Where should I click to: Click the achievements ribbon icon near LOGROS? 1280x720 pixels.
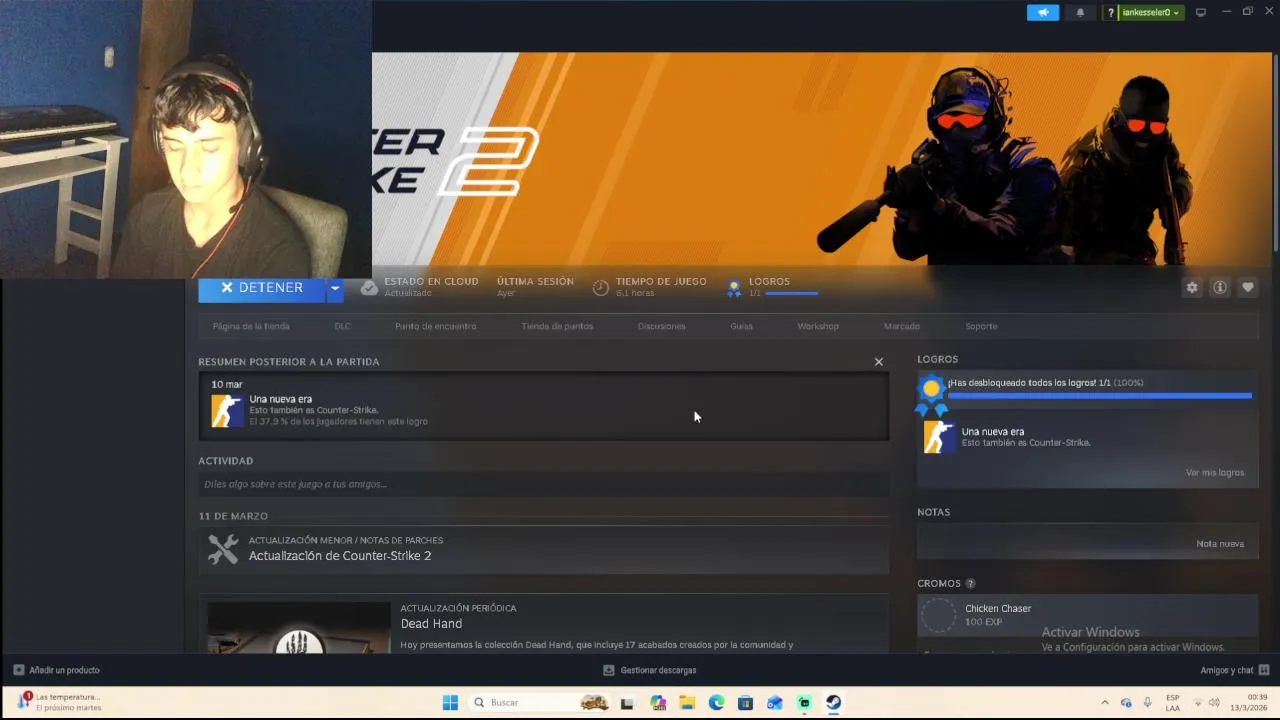pos(734,288)
